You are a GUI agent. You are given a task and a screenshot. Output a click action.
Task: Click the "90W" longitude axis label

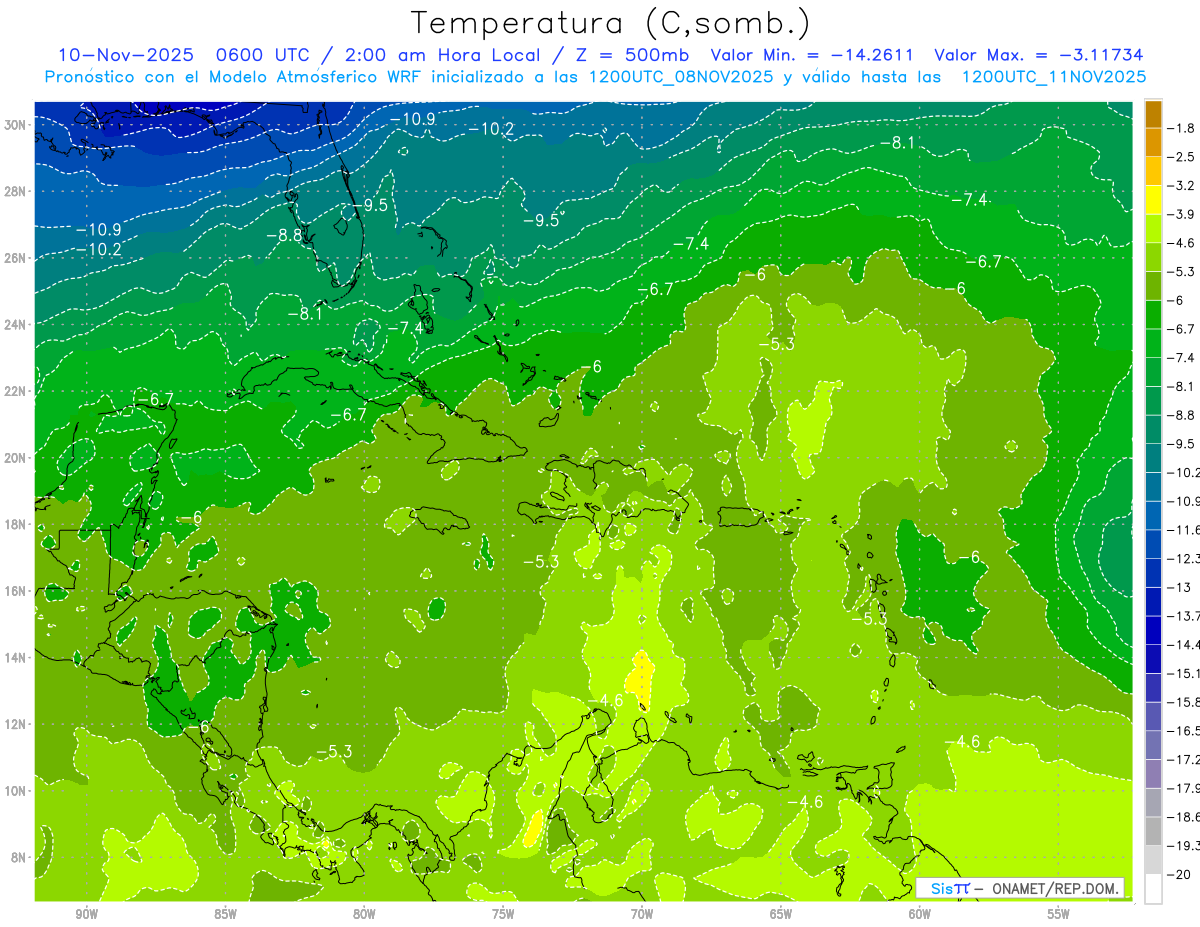pyautogui.click(x=86, y=914)
